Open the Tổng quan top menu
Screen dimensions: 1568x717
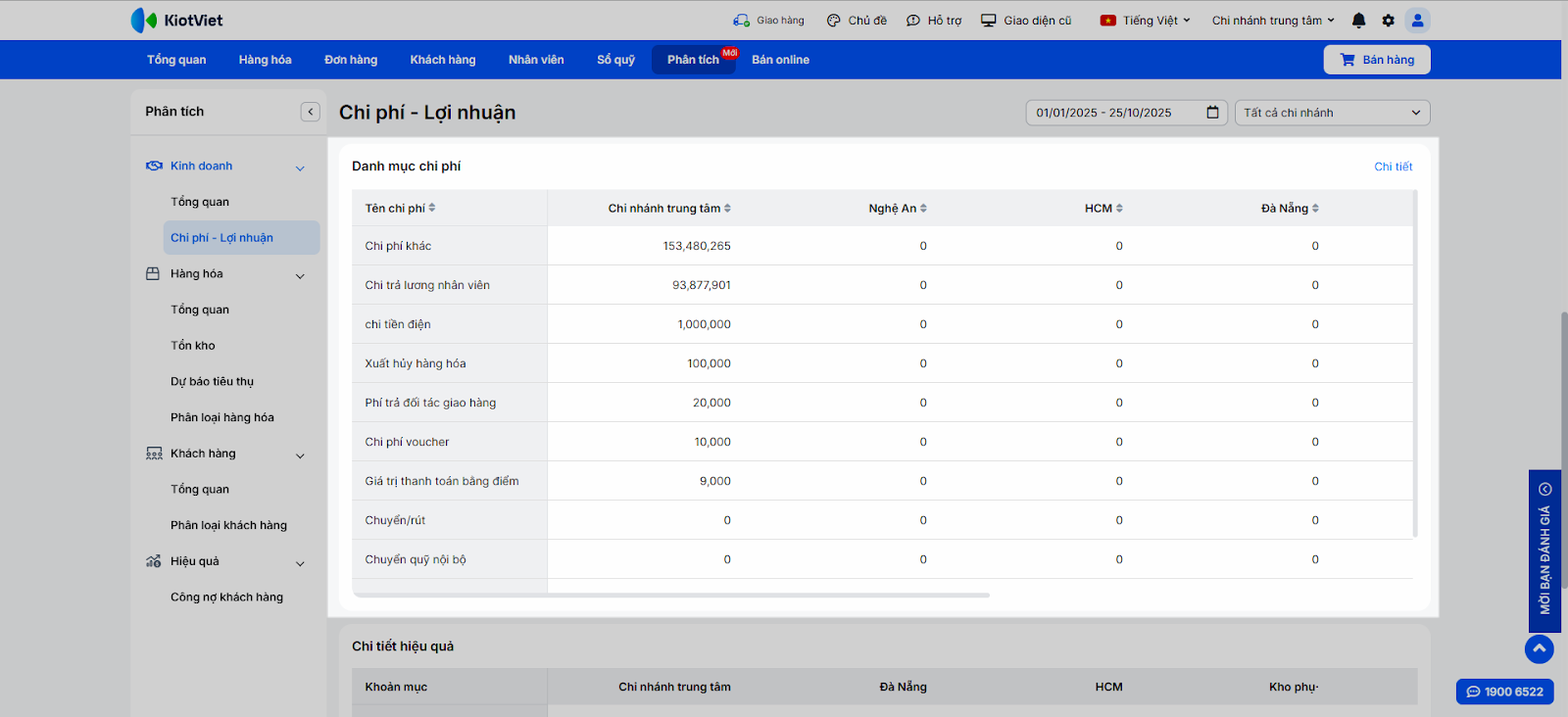pyautogui.click(x=176, y=60)
